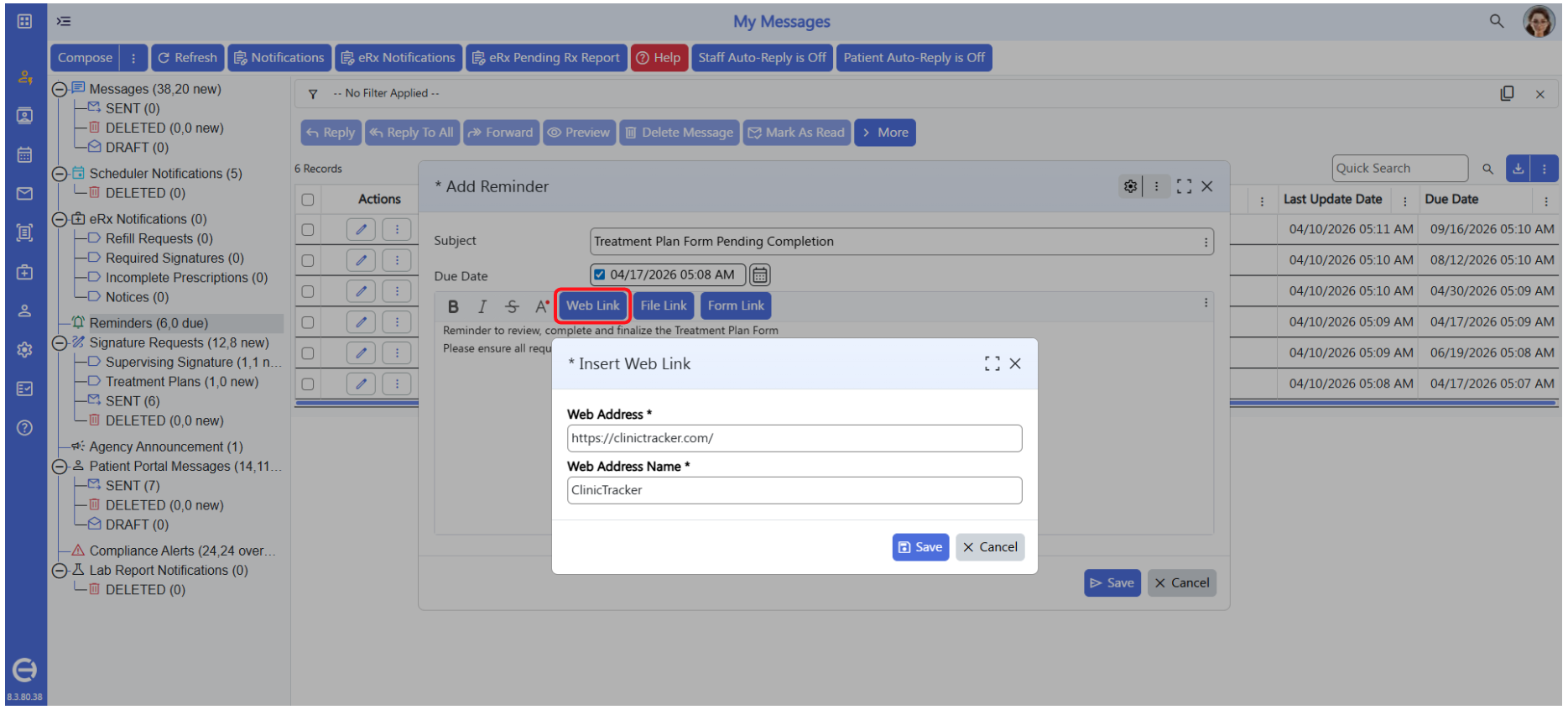The width and height of the screenshot is (1568, 710).
Task: Open the font color tool in editor
Action: 542,306
